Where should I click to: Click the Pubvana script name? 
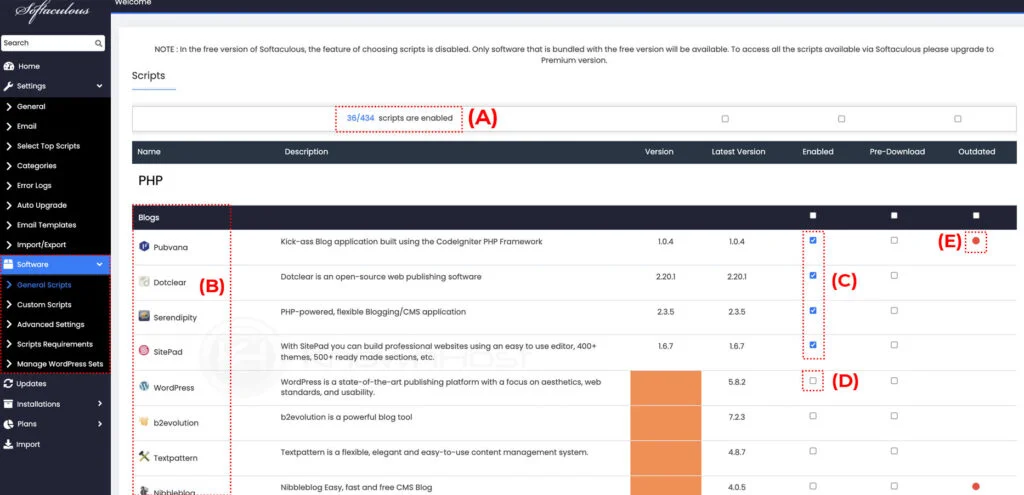pos(170,248)
